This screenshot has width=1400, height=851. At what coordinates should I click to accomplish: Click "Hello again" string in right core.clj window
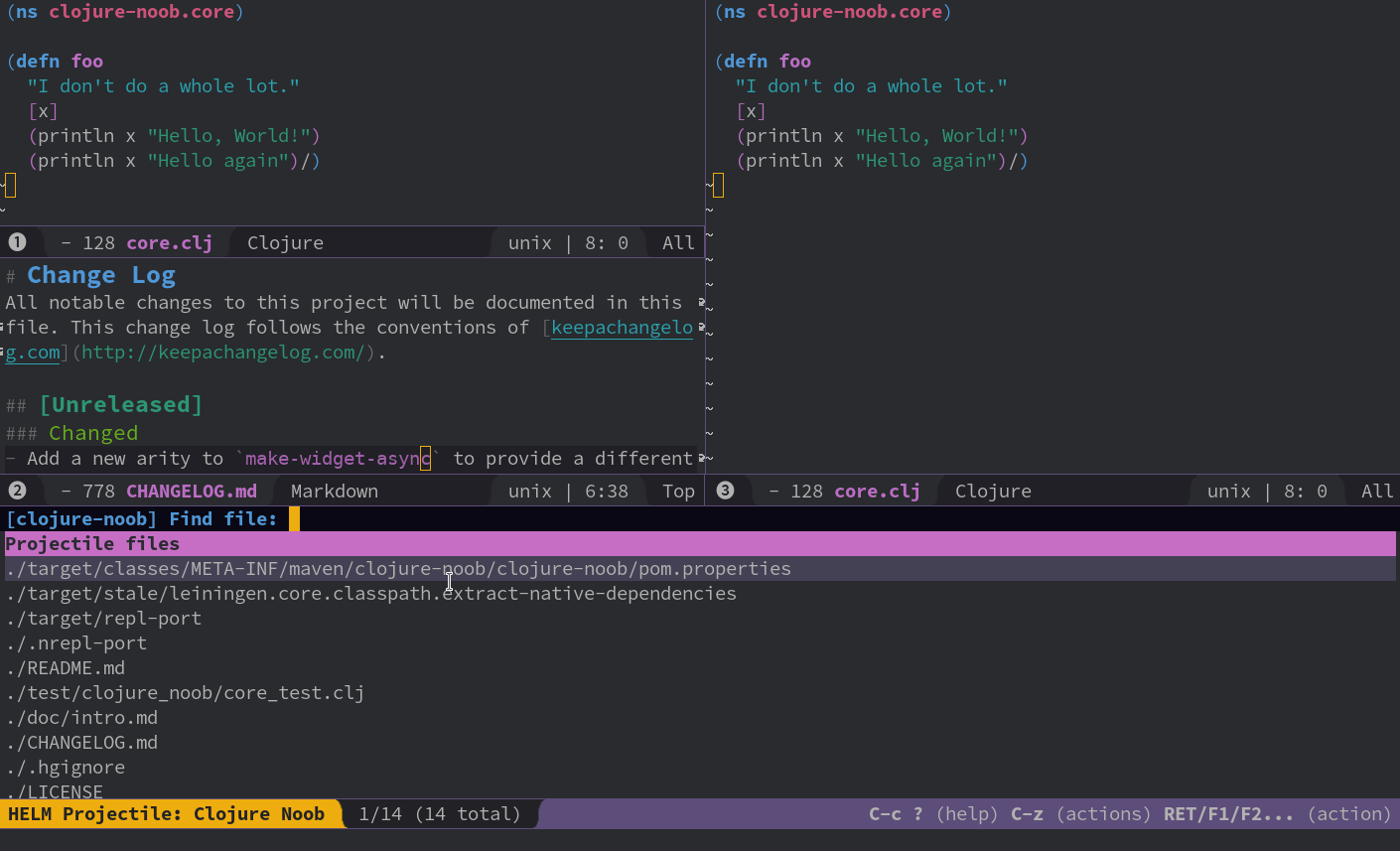tap(924, 161)
